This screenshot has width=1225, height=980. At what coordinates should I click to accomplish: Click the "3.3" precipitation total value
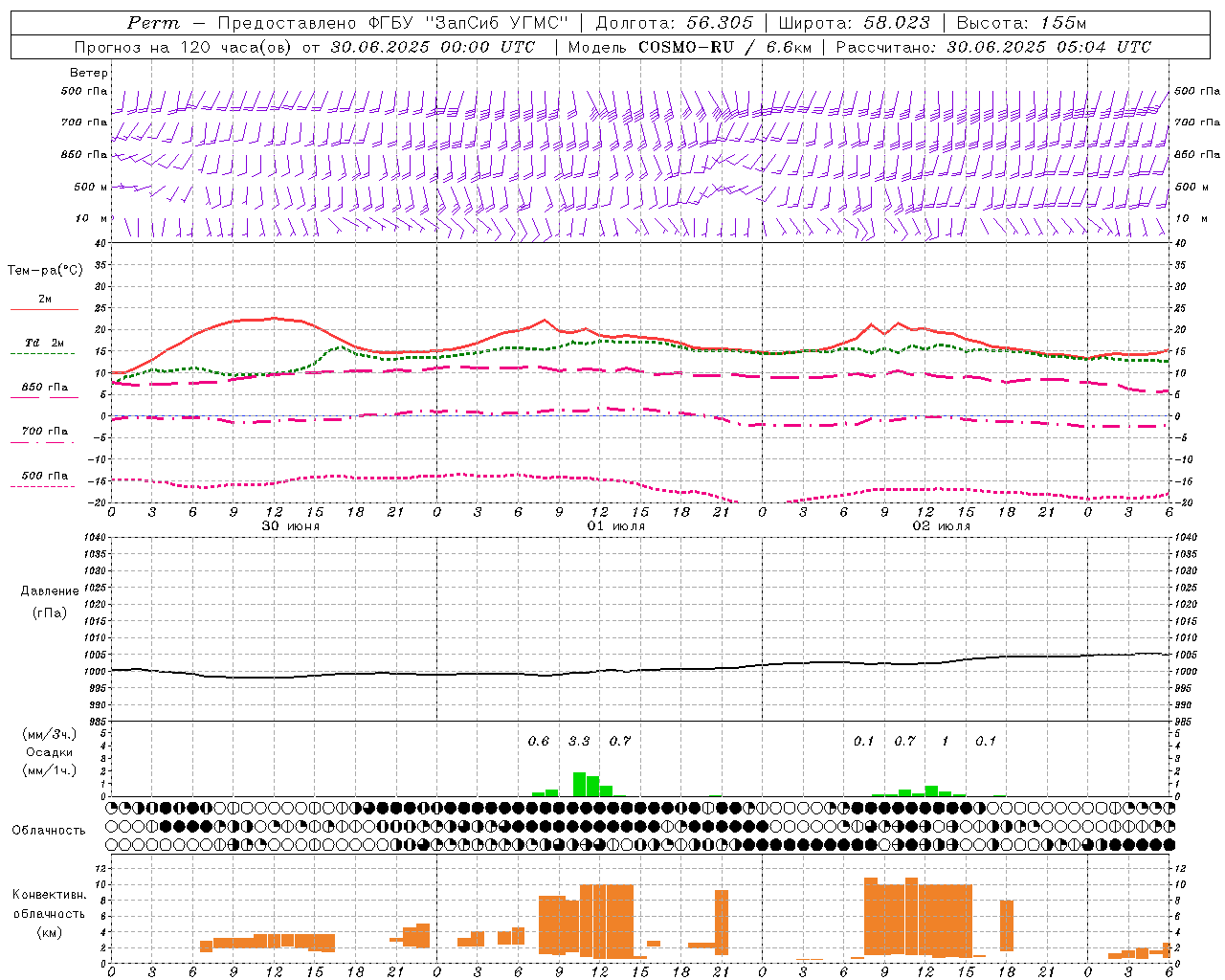tap(579, 741)
